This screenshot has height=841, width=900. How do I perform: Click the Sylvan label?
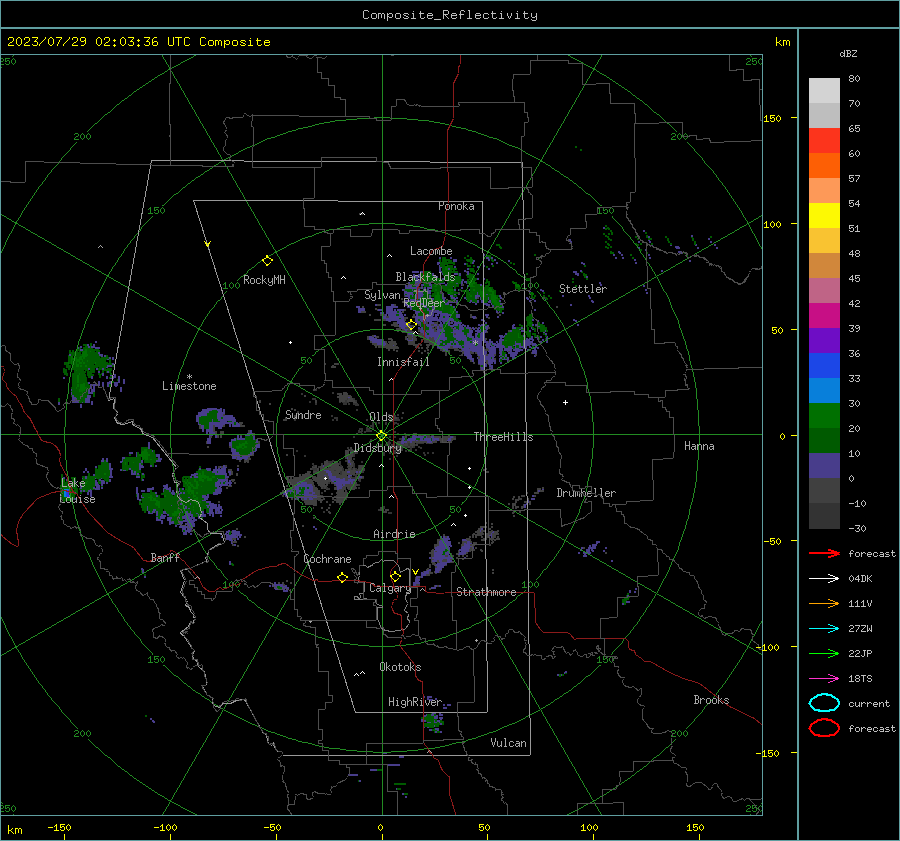coord(382,295)
